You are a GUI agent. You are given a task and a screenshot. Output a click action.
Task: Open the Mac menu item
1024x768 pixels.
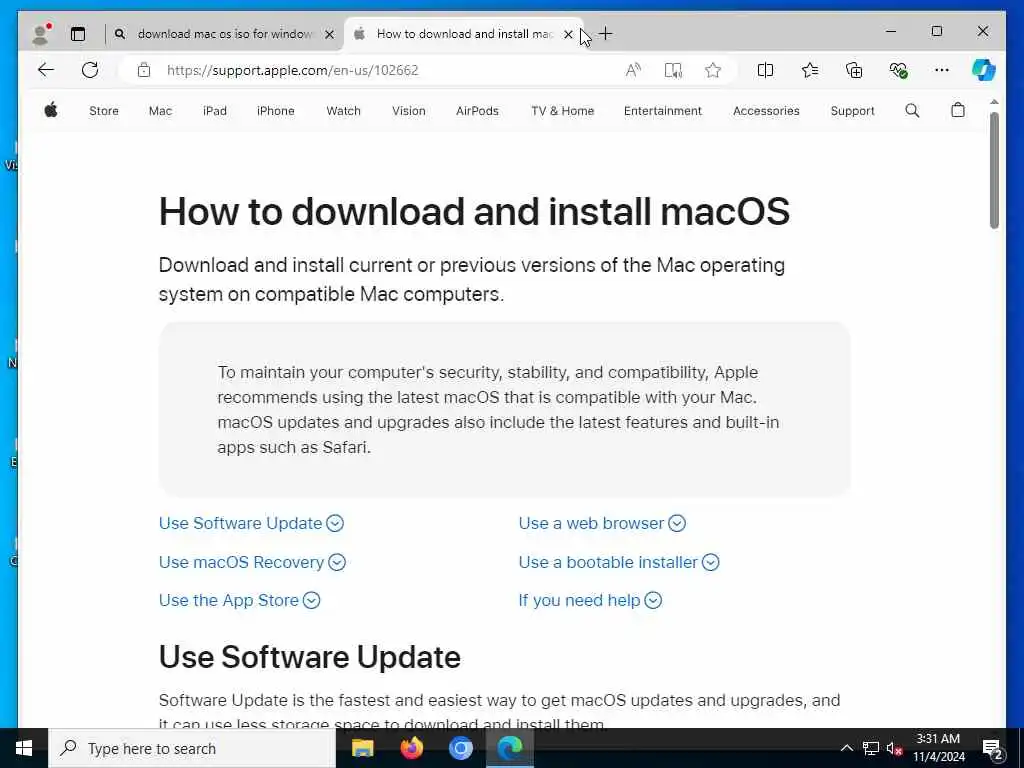[160, 111]
